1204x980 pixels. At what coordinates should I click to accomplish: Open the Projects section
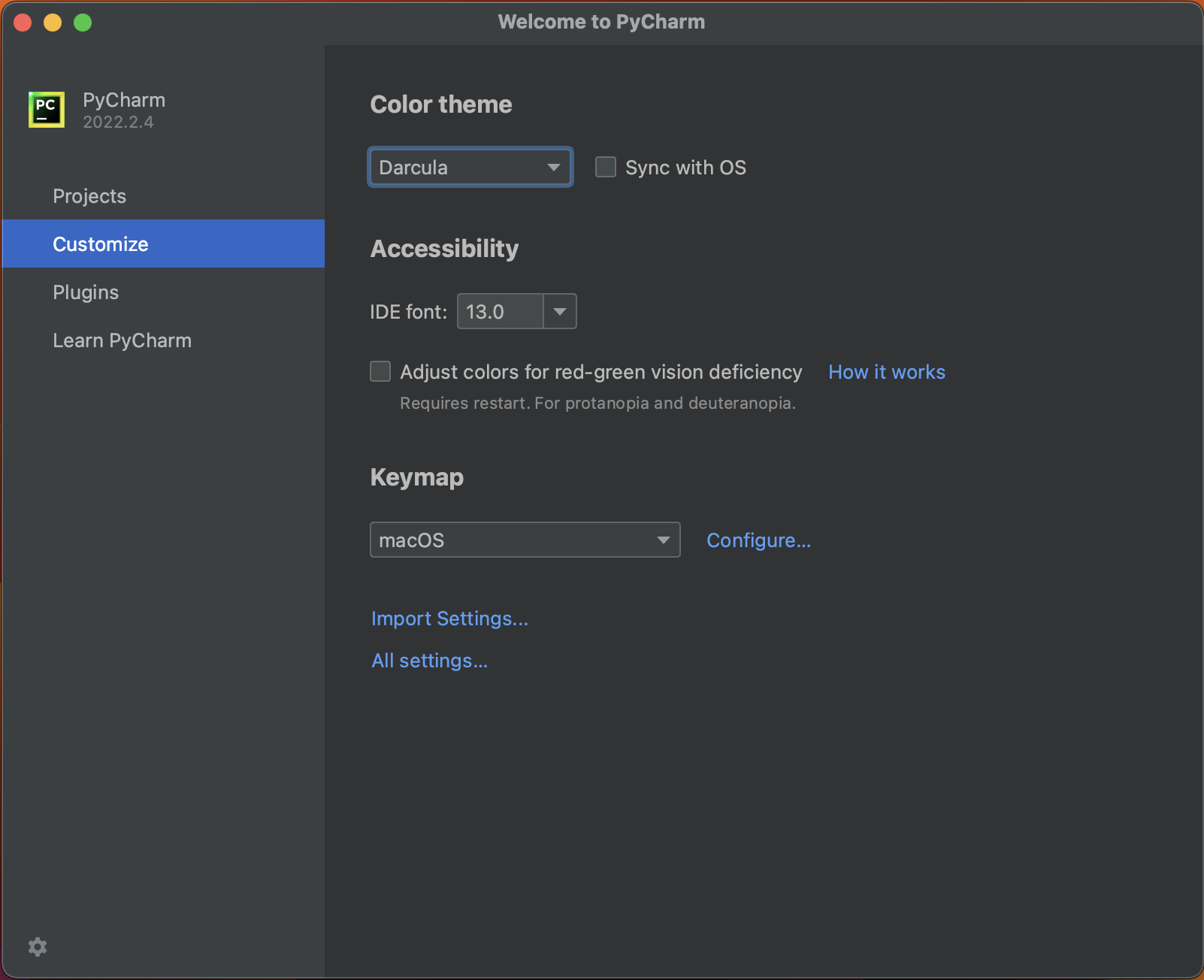point(163,196)
